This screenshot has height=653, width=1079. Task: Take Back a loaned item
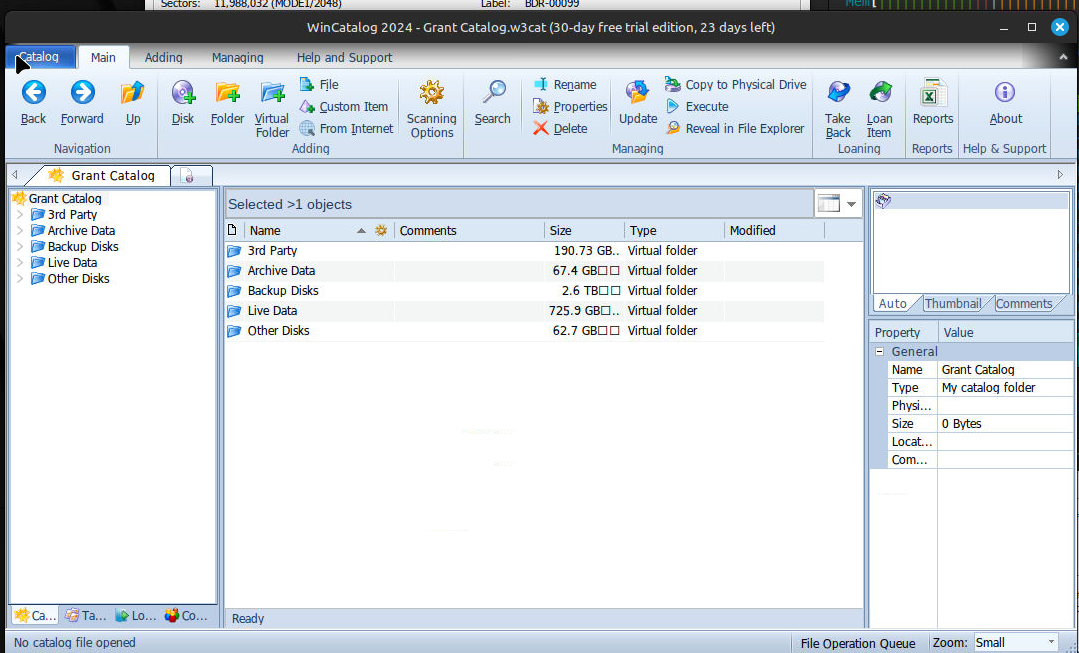(838, 109)
